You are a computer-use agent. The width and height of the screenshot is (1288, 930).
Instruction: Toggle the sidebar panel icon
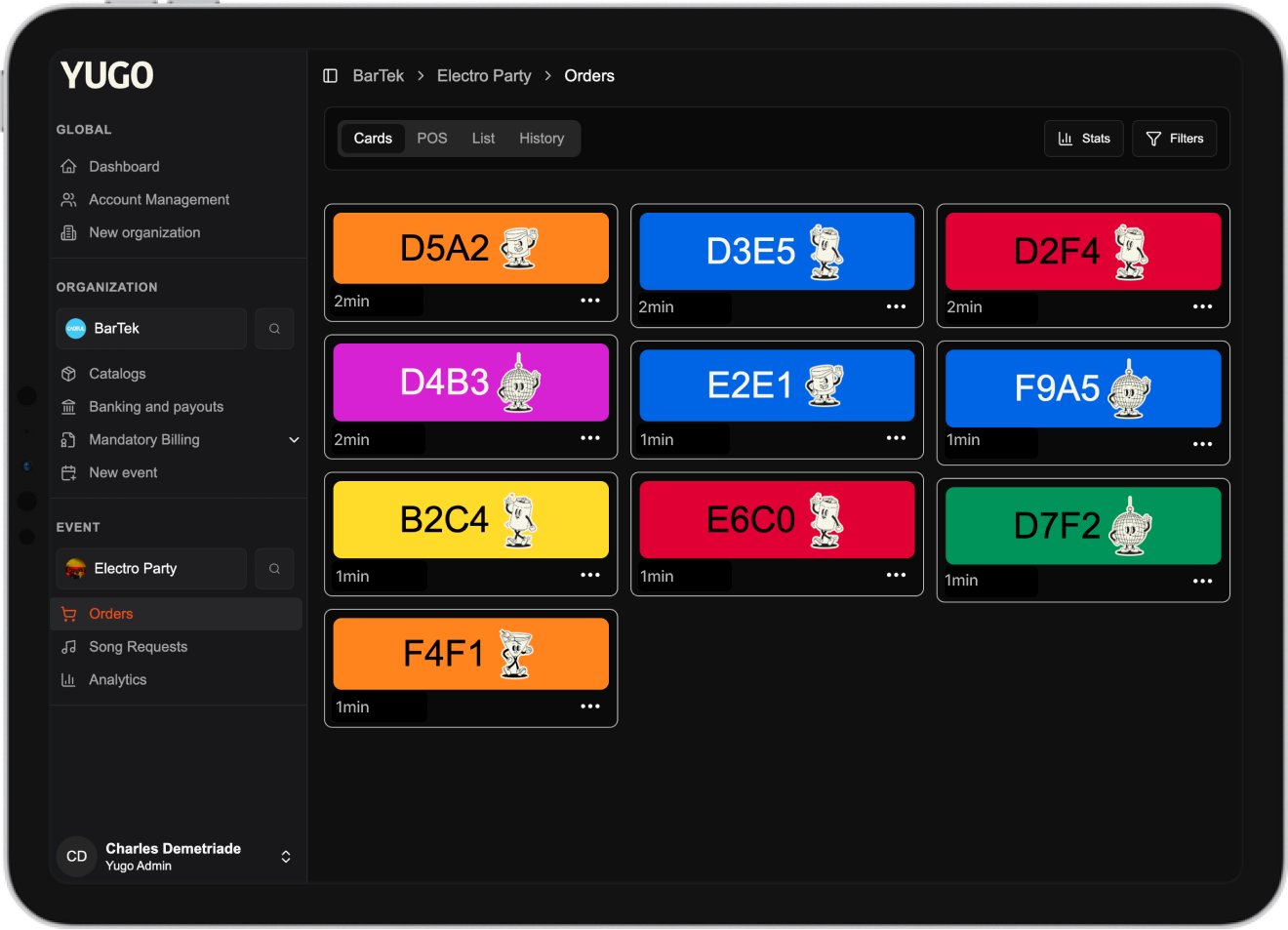point(331,76)
